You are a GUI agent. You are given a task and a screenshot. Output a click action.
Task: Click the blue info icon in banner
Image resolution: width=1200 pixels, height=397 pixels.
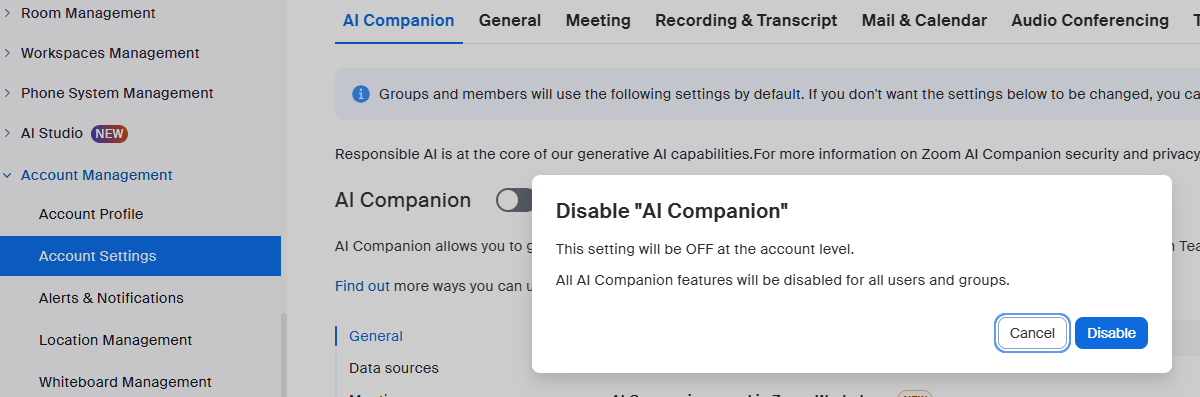[361, 94]
